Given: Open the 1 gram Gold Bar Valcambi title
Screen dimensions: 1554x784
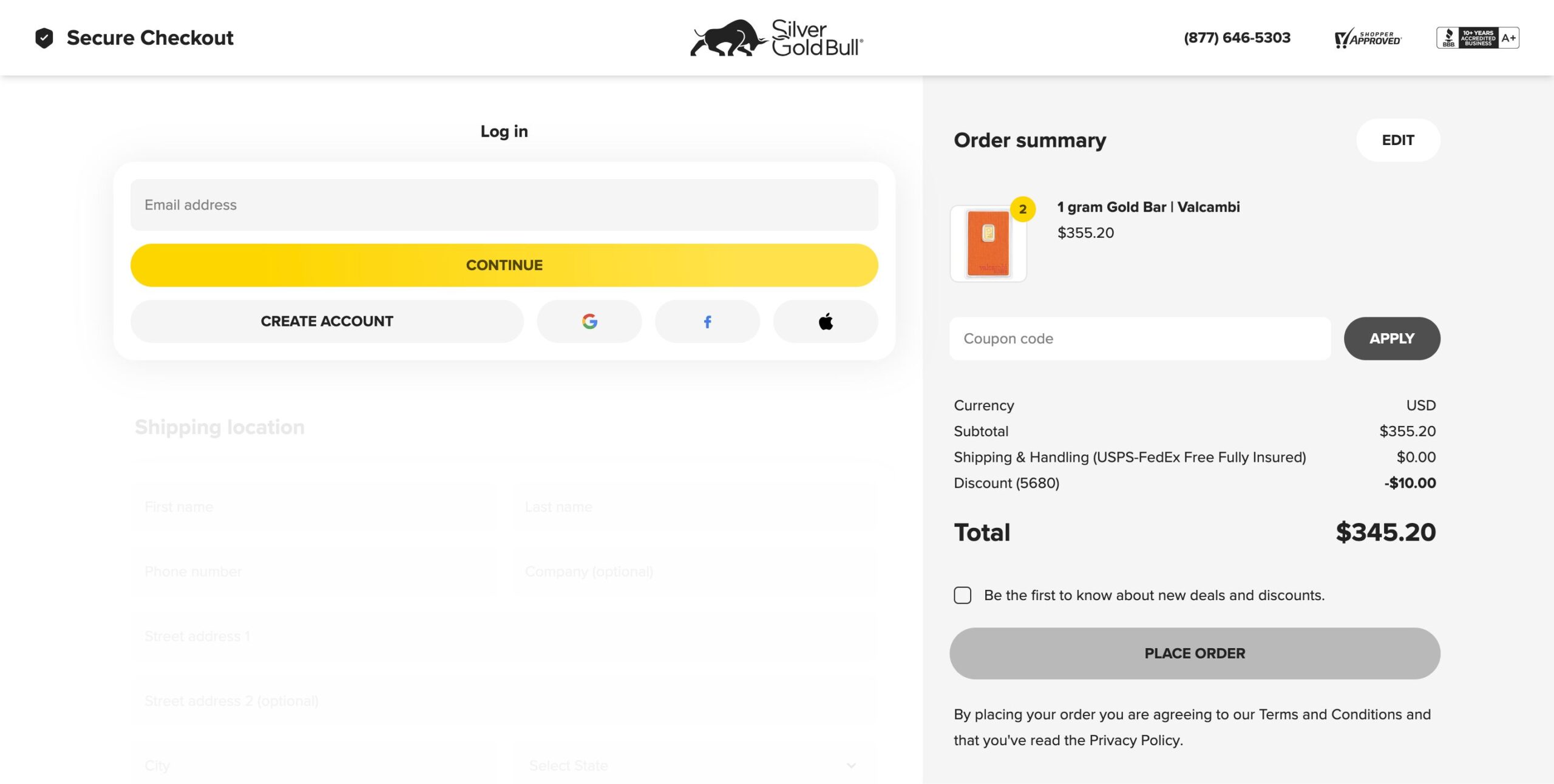Looking at the screenshot, I should (1149, 207).
